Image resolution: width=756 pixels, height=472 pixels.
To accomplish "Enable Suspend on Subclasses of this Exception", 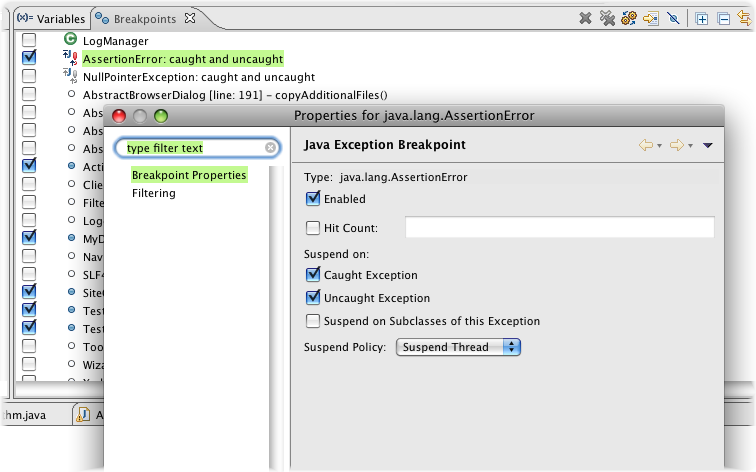I will click(313, 321).
